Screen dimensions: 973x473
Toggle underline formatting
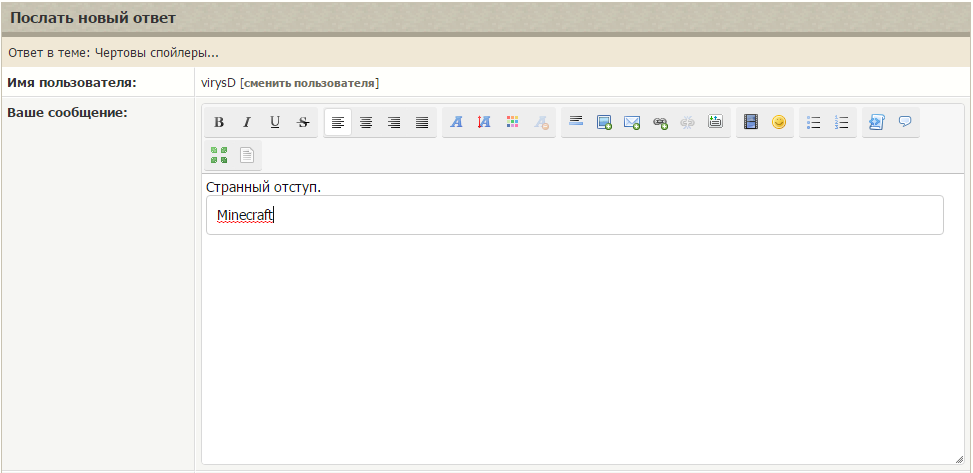[275, 122]
